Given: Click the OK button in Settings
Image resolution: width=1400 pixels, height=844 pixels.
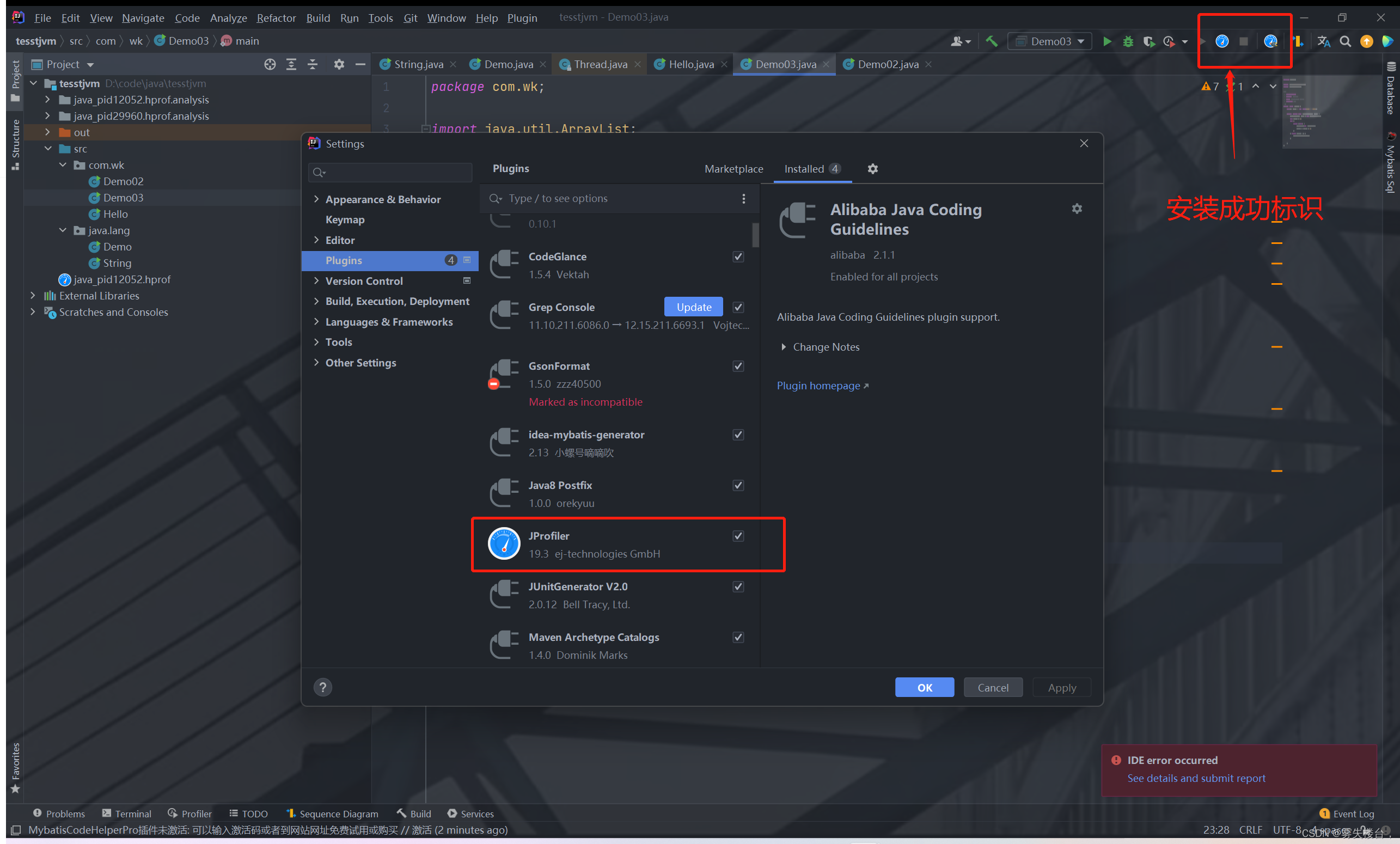Looking at the screenshot, I should pos(925,687).
